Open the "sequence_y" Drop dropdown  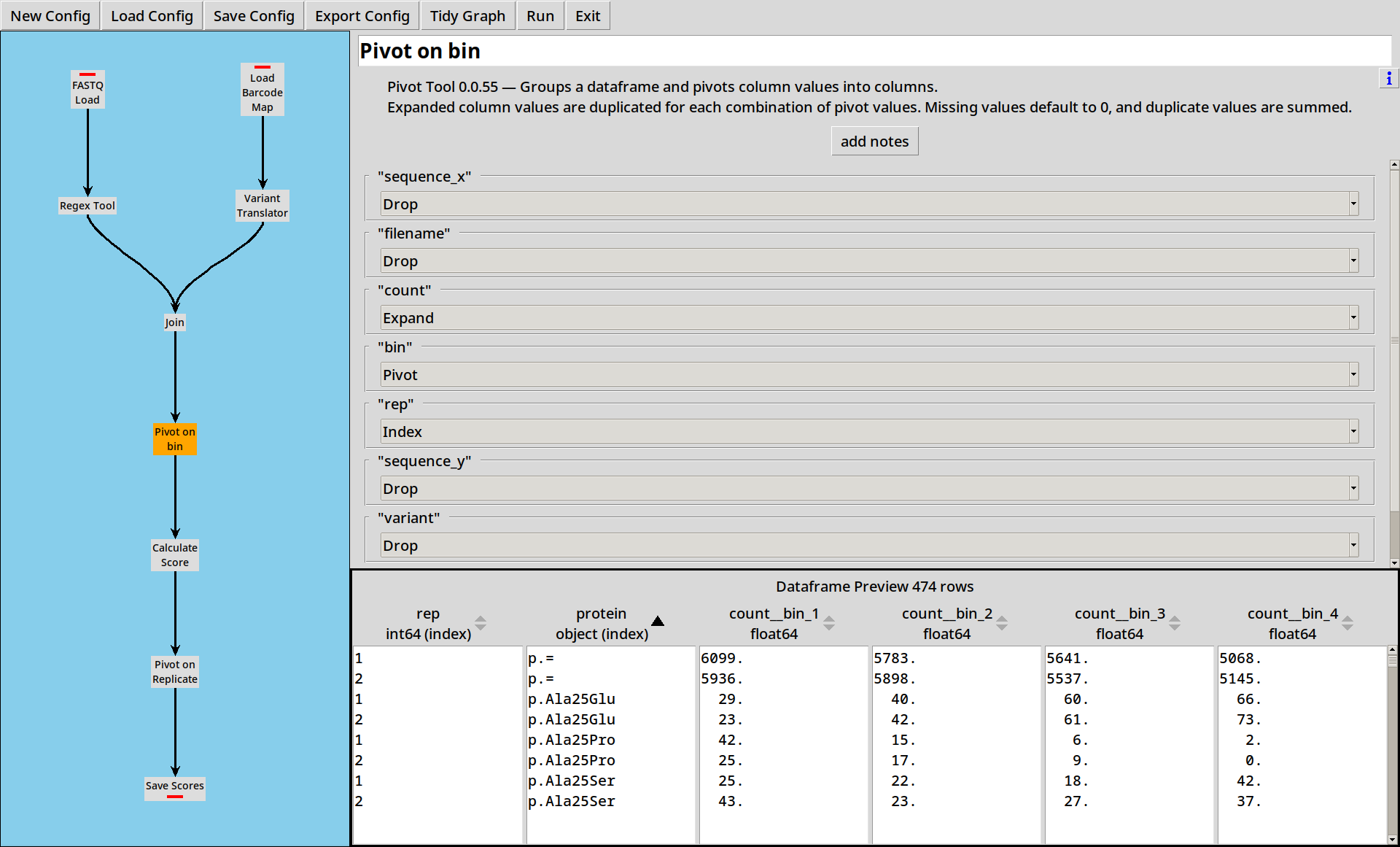click(x=869, y=489)
